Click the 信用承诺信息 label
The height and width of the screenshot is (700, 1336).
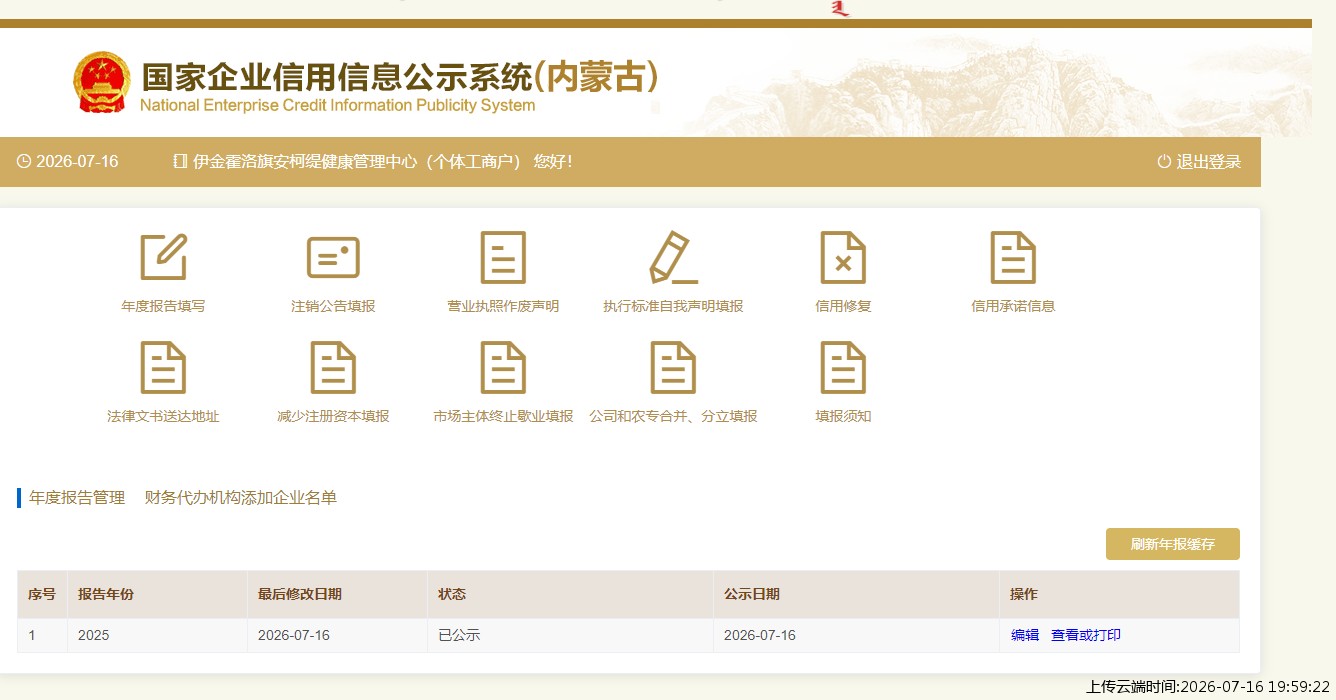tap(1013, 306)
